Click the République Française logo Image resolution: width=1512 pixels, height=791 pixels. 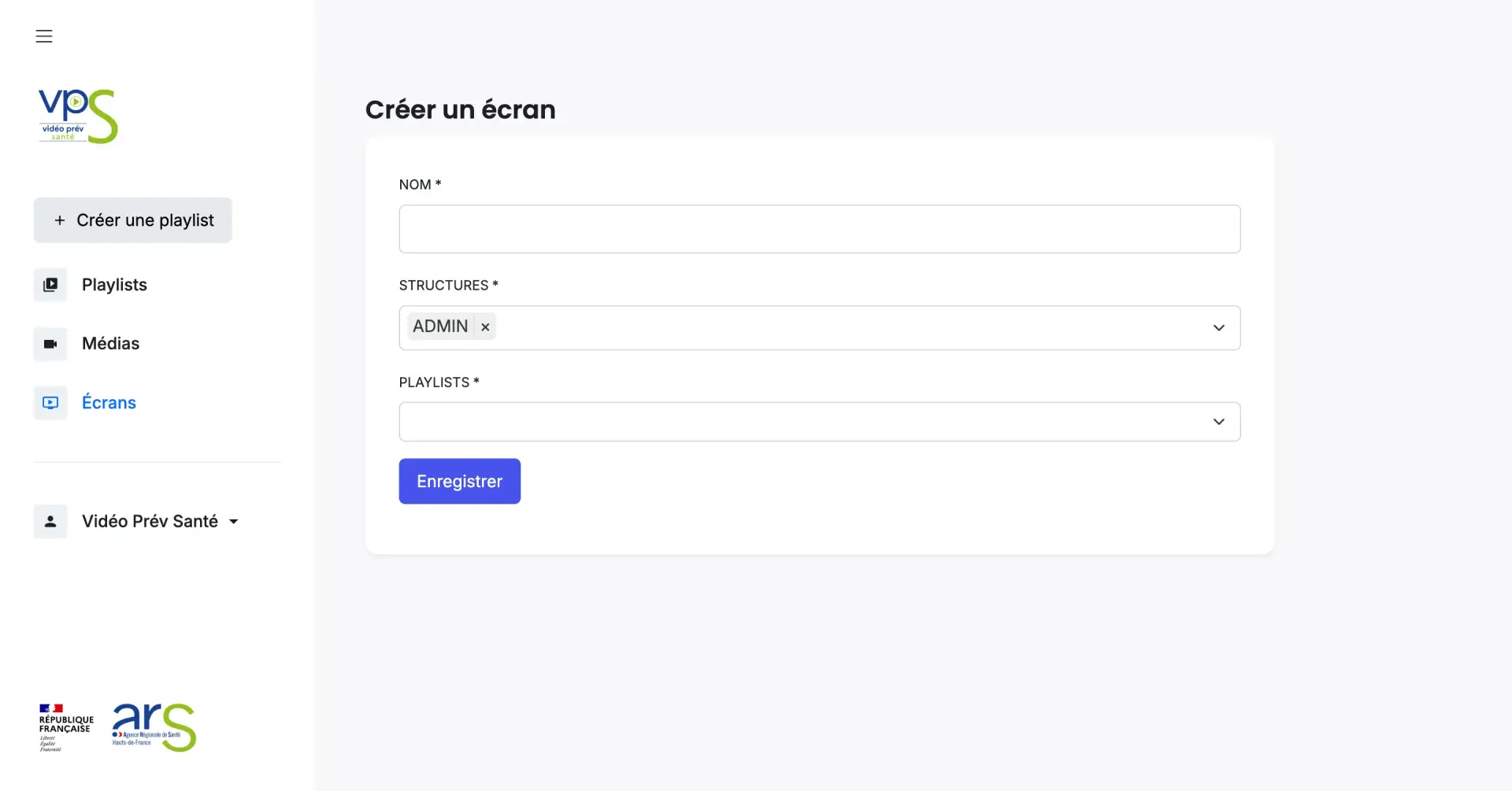click(66, 727)
